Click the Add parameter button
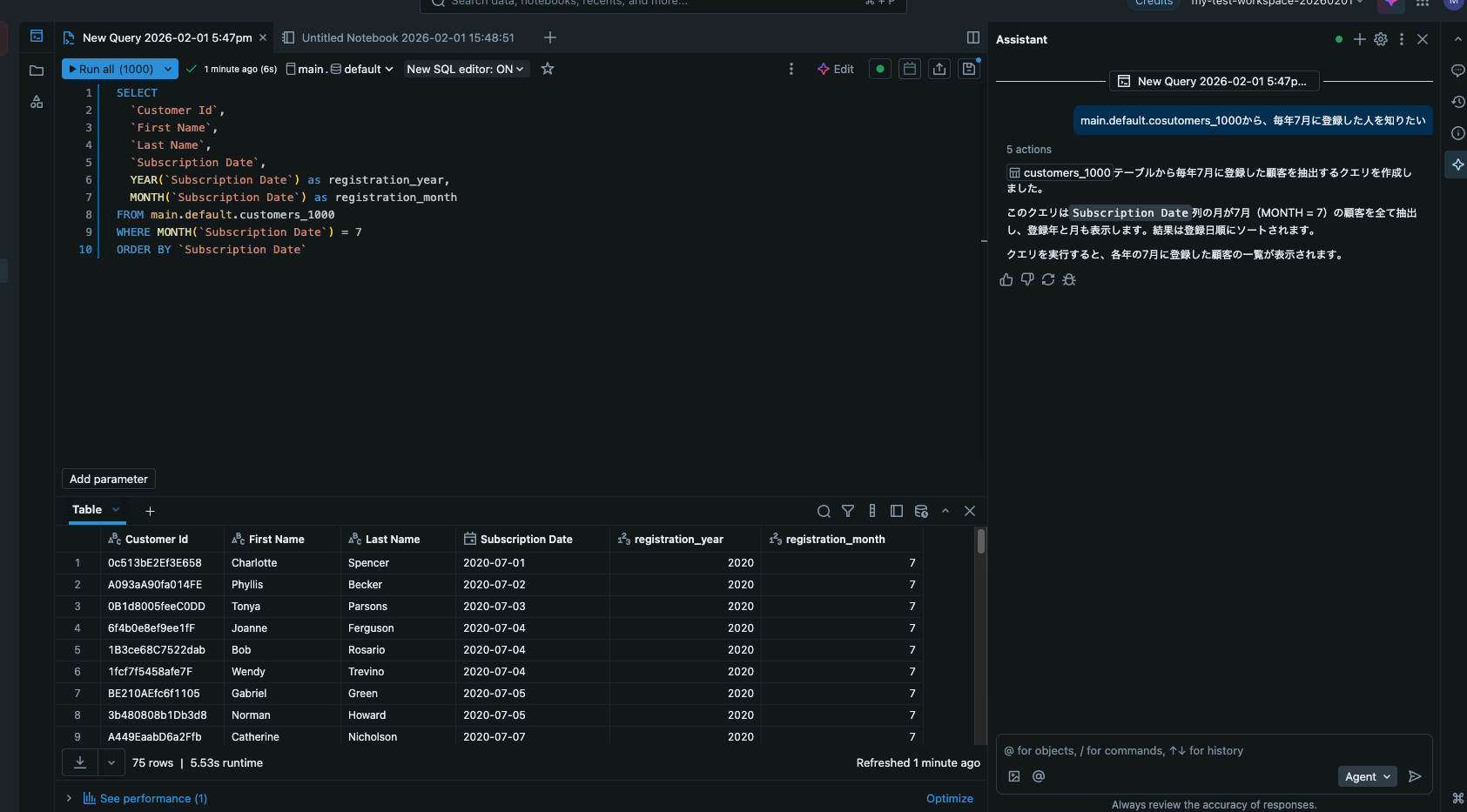The width and height of the screenshot is (1467, 812). point(109,479)
